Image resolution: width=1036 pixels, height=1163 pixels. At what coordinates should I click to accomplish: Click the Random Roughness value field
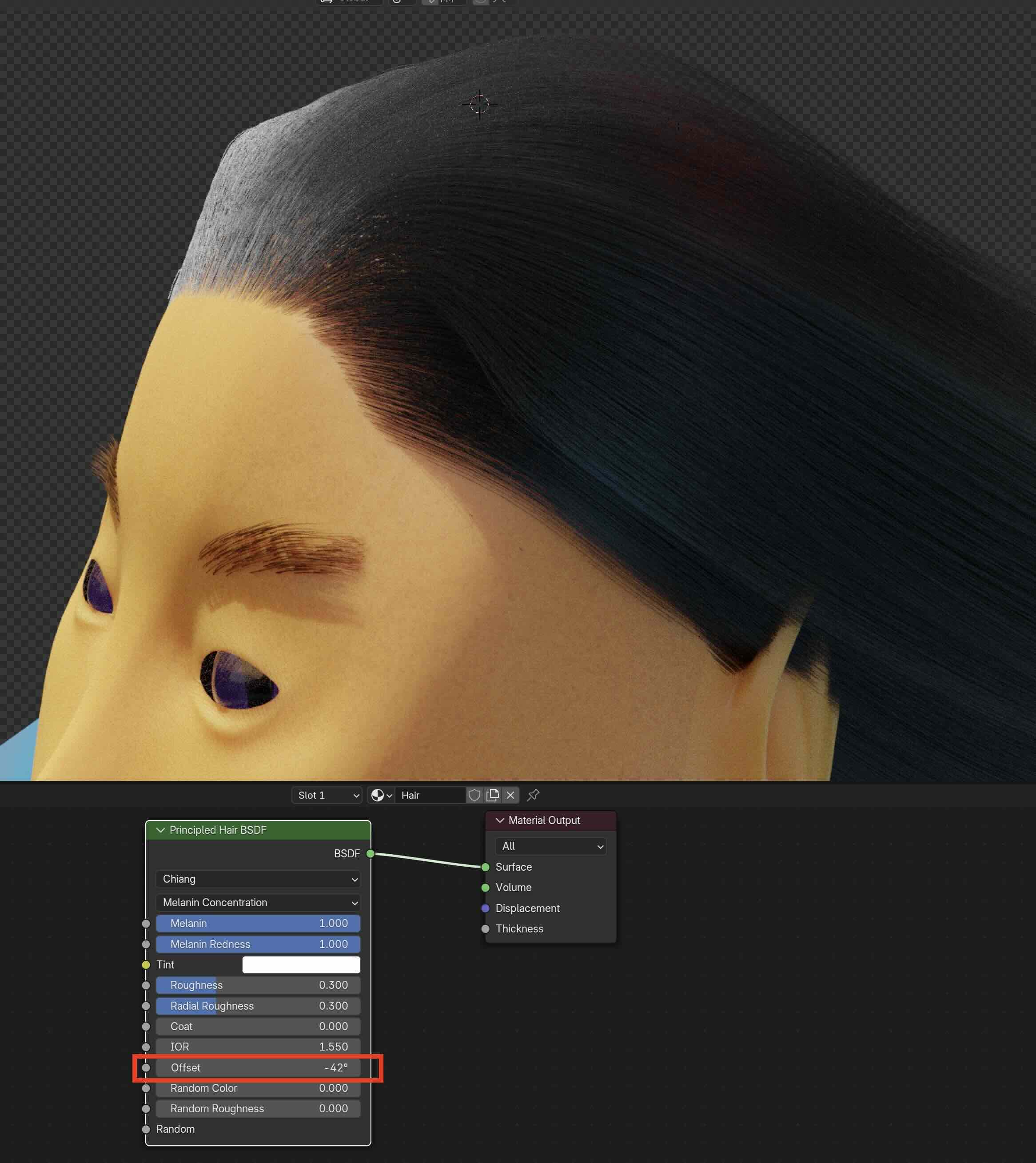[x=258, y=1108]
